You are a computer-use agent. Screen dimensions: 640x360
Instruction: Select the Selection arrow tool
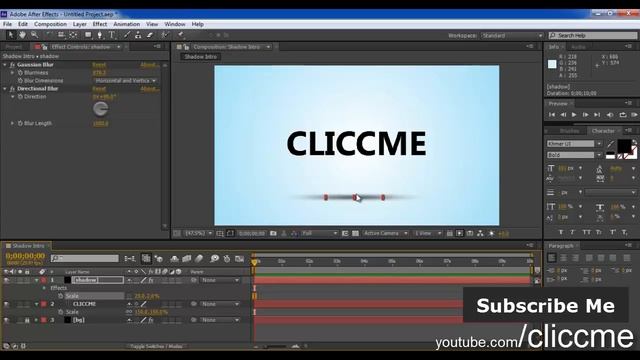pyautogui.click(x=11, y=35)
